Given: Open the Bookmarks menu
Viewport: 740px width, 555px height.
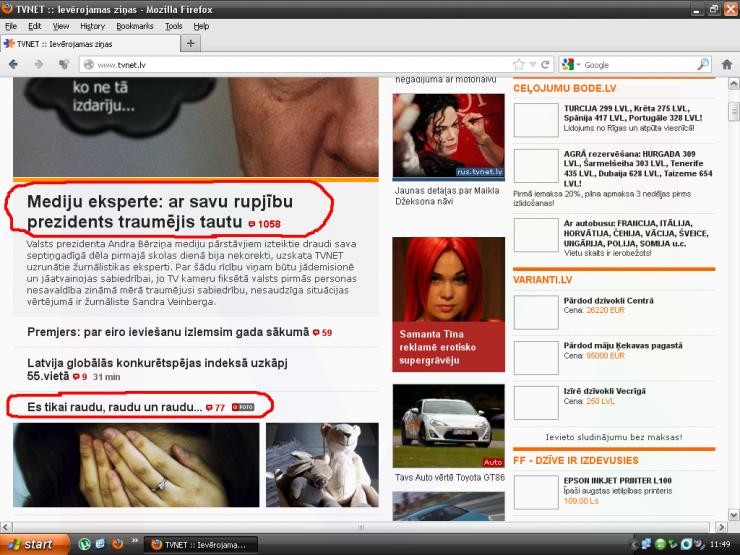Looking at the screenshot, I should [x=134, y=25].
